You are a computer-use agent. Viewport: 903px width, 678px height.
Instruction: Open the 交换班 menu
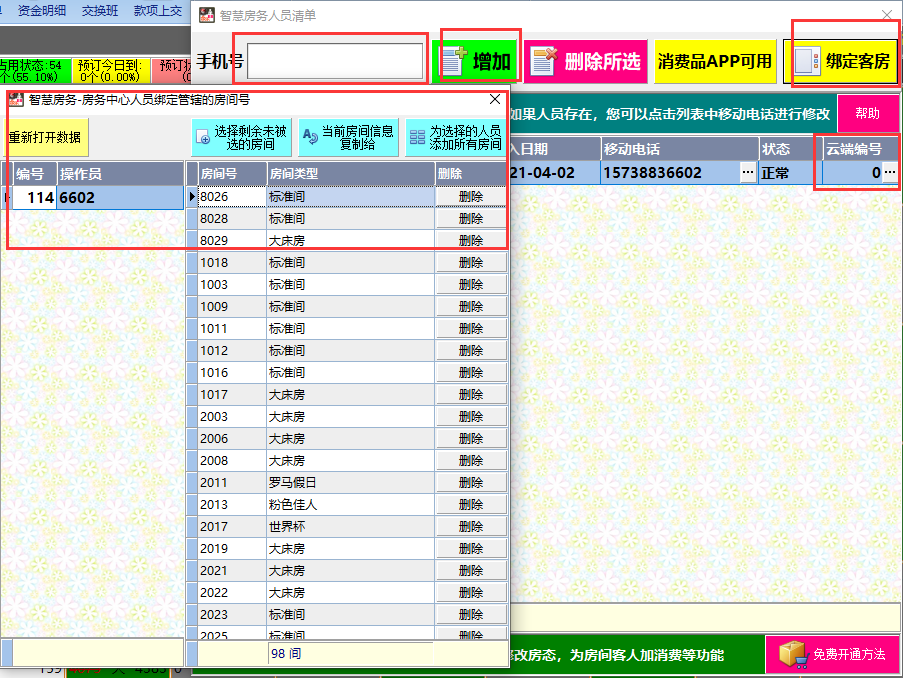[98, 12]
